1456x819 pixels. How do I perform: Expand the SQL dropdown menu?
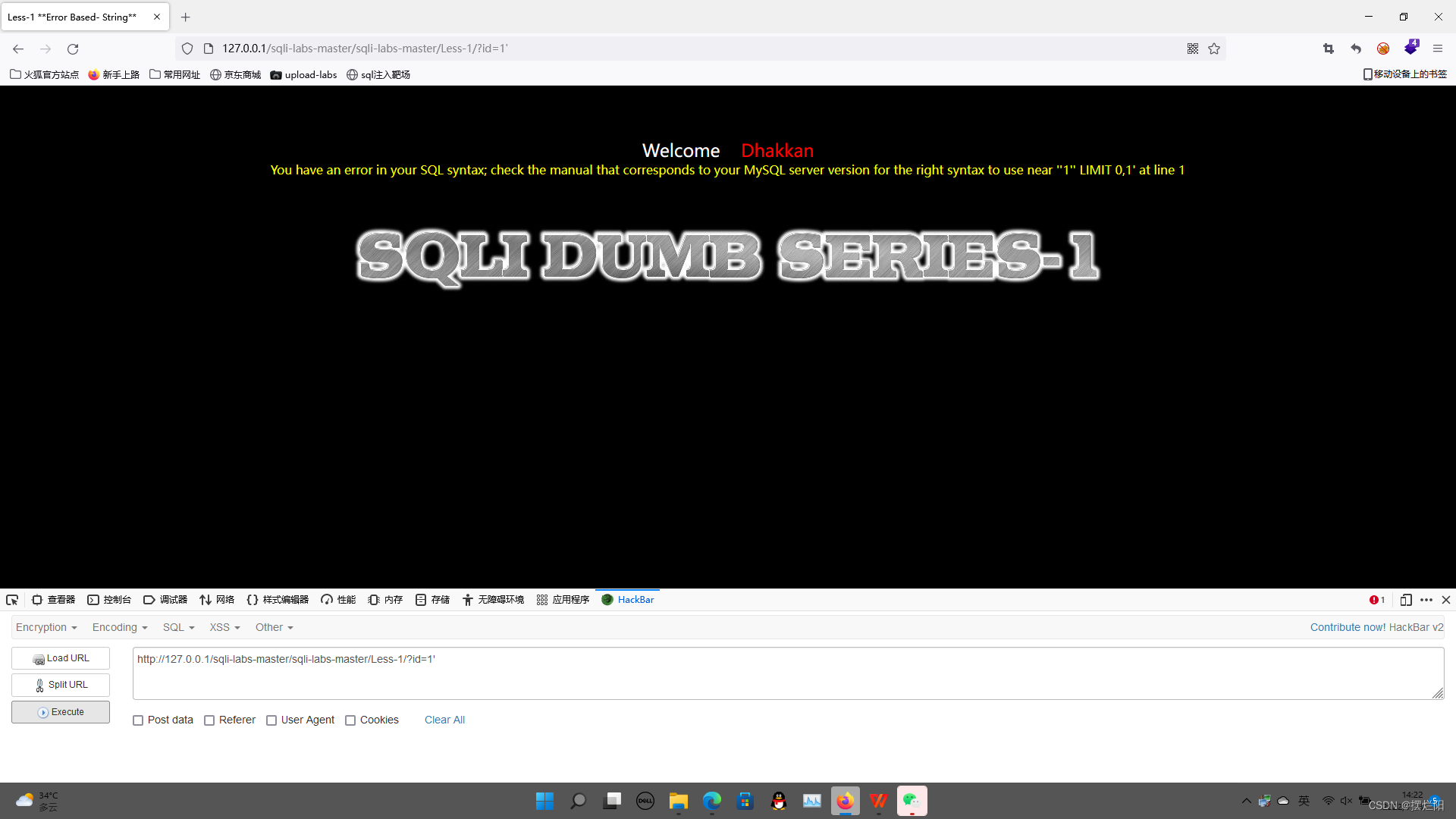(179, 627)
